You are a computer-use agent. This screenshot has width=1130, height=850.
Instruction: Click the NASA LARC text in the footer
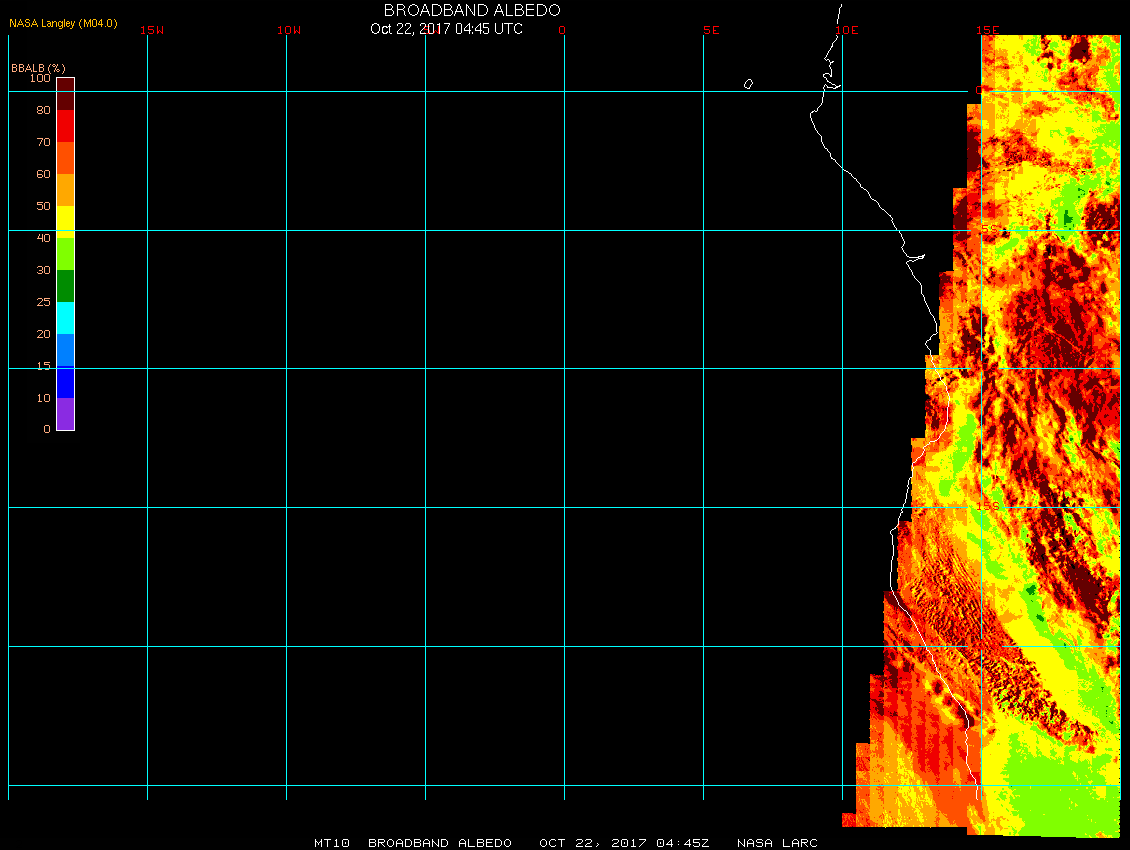coord(777,843)
